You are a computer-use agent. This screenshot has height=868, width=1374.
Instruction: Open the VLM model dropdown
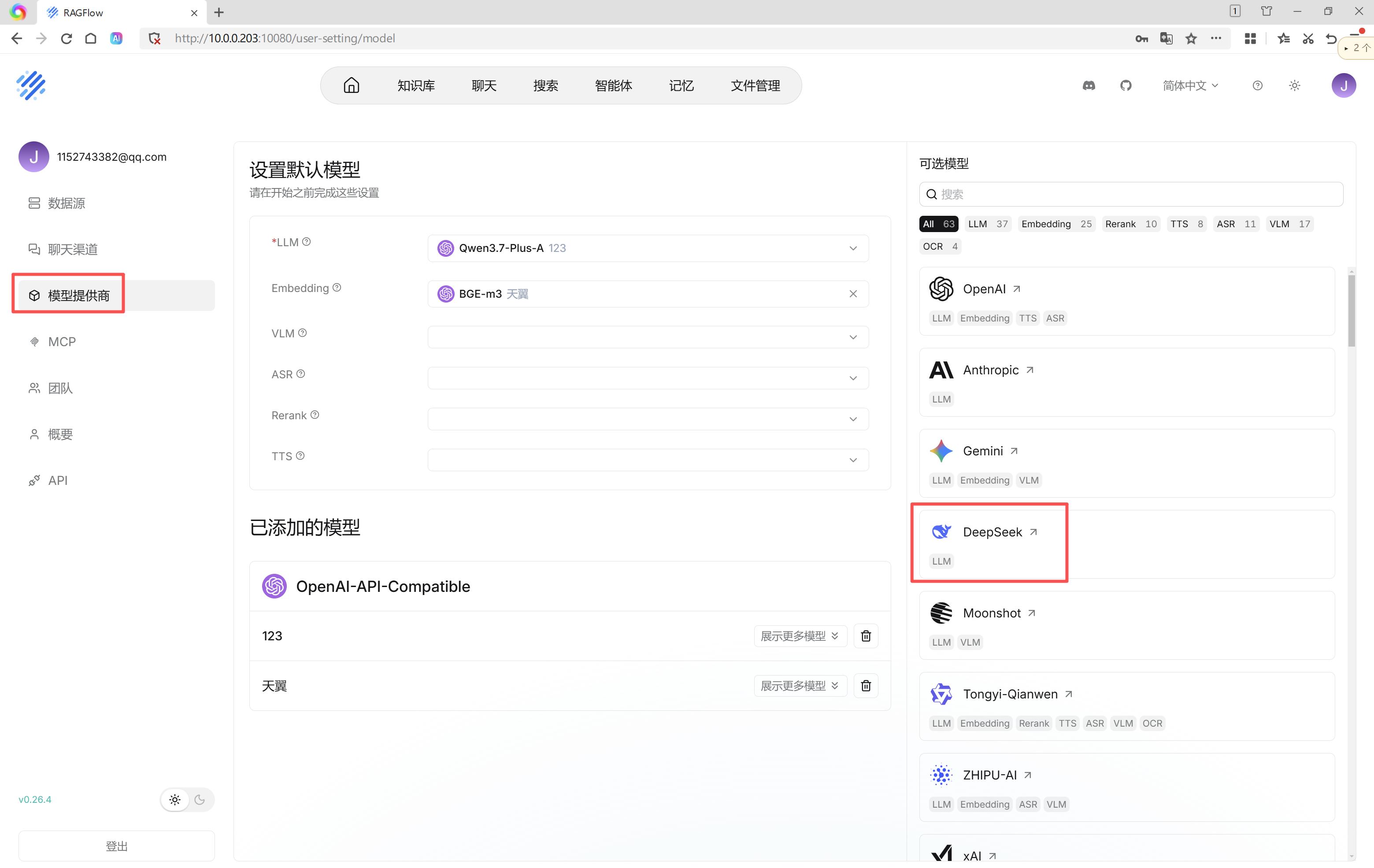[648, 337]
